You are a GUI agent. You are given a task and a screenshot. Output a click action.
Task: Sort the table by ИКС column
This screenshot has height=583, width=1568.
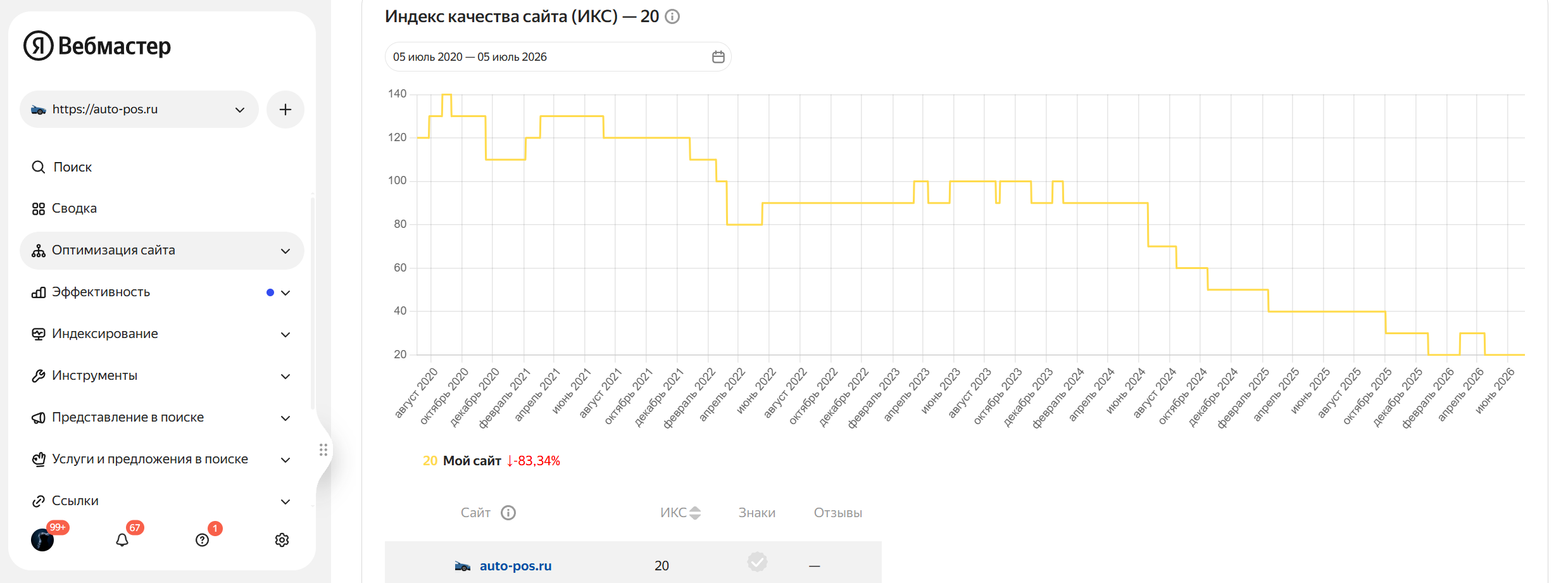click(681, 513)
